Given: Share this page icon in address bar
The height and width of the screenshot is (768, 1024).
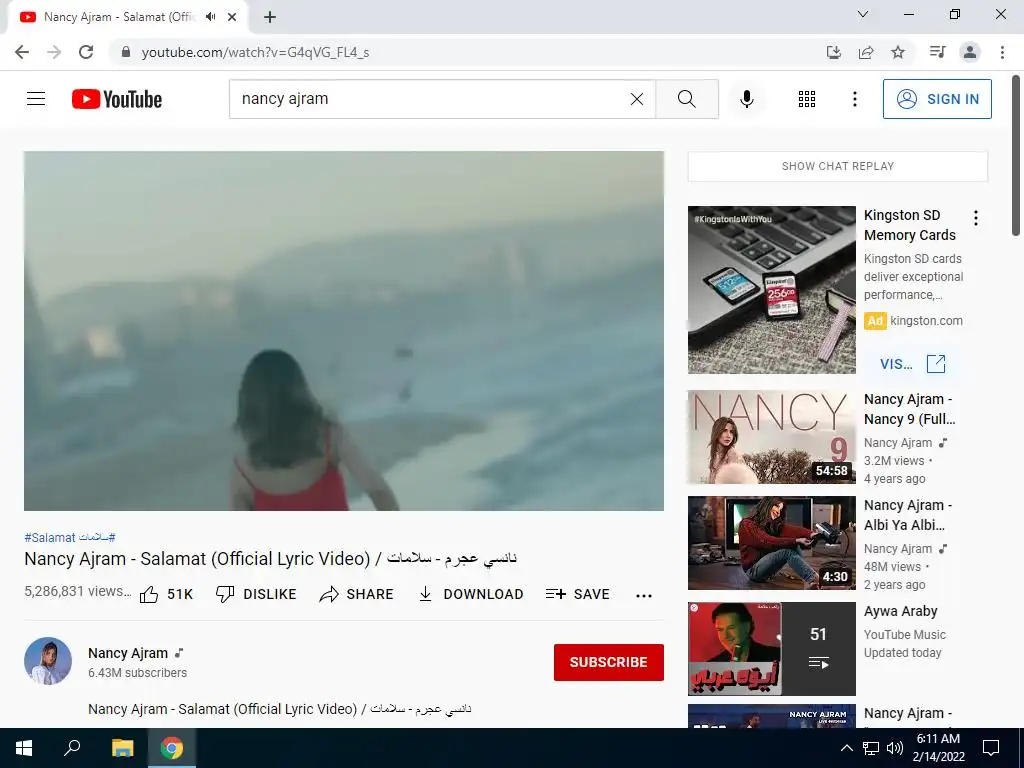Looking at the screenshot, I should point(866,52).
